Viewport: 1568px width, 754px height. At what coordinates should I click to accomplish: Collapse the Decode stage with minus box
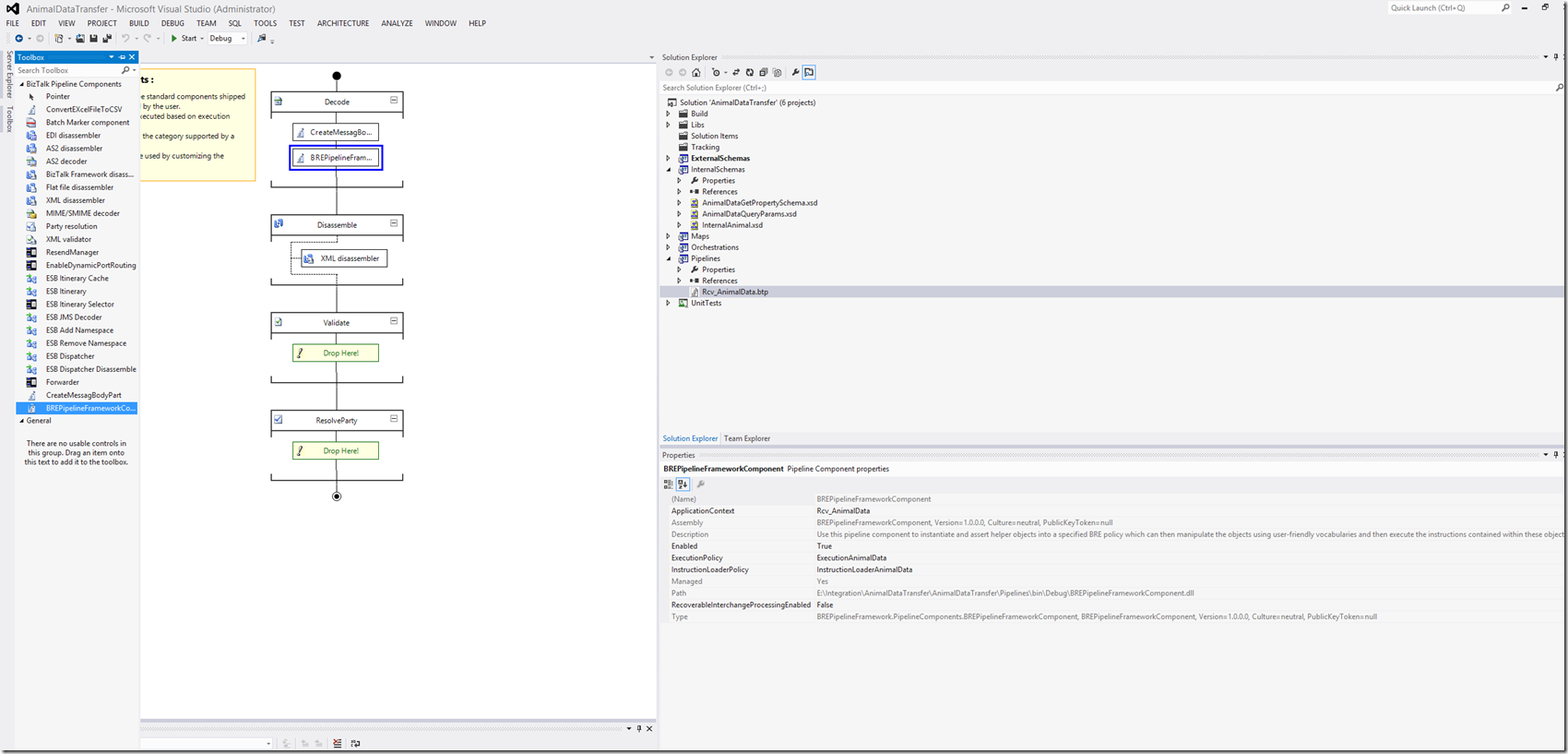pos(394,101)
